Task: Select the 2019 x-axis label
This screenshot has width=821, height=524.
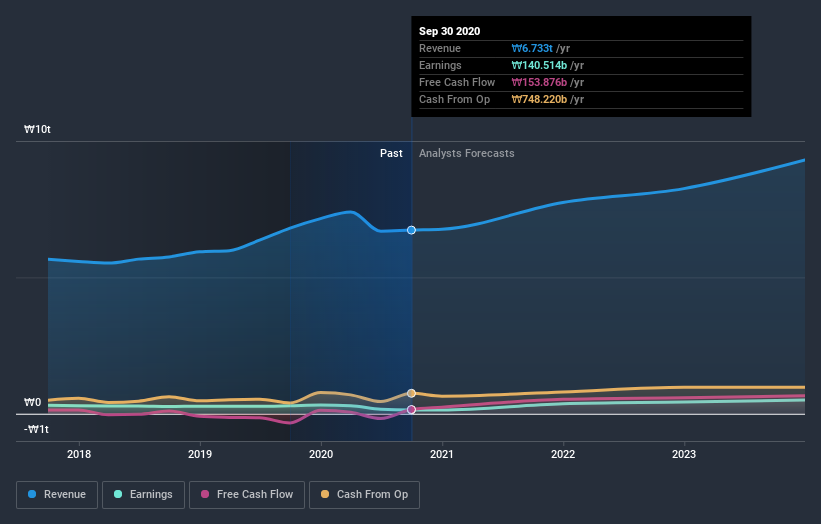Action: [x=200, y=454]
